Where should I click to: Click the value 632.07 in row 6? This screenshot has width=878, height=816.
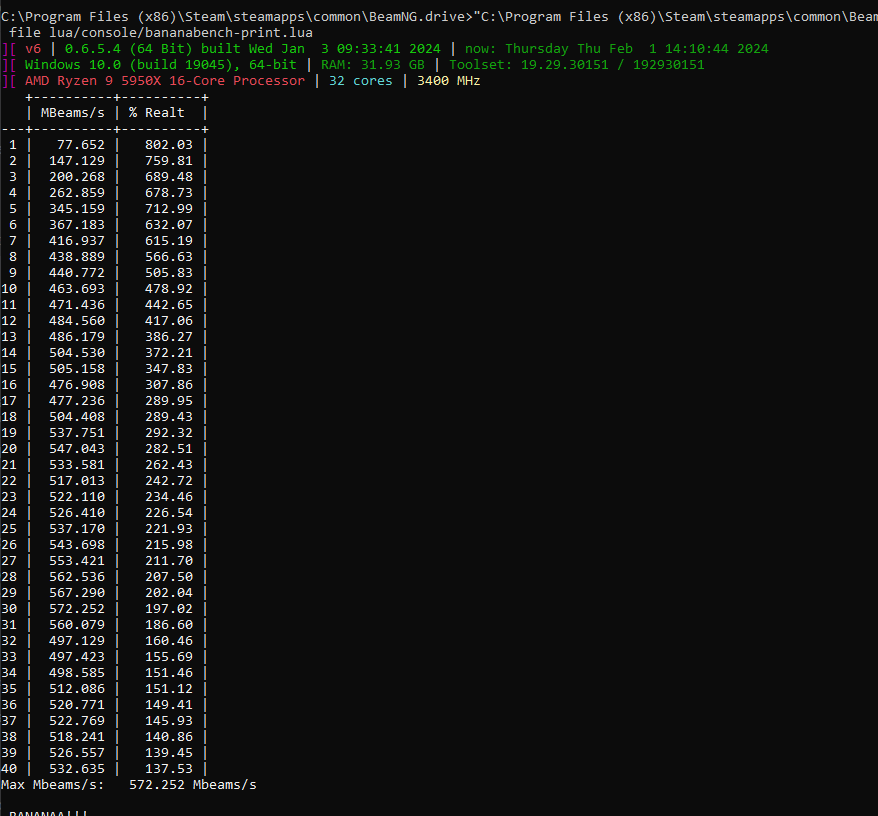coord(169,225)
